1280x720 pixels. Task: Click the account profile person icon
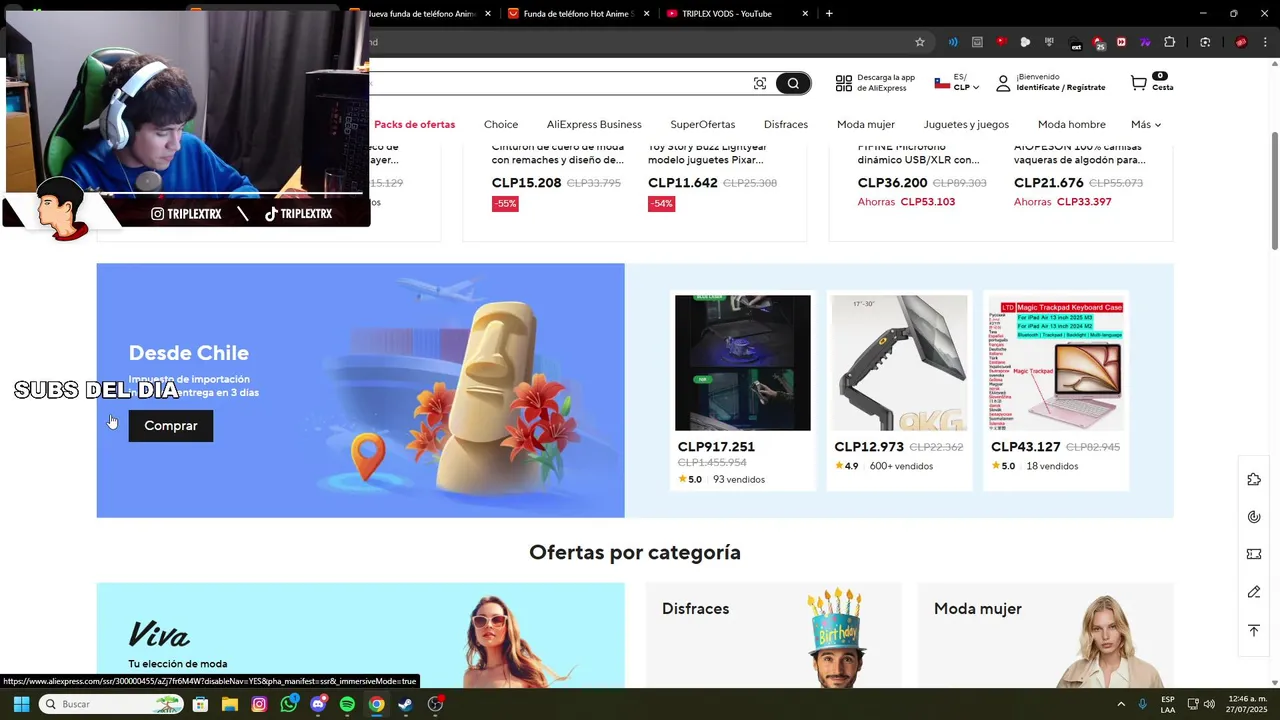pos(1003,83)
